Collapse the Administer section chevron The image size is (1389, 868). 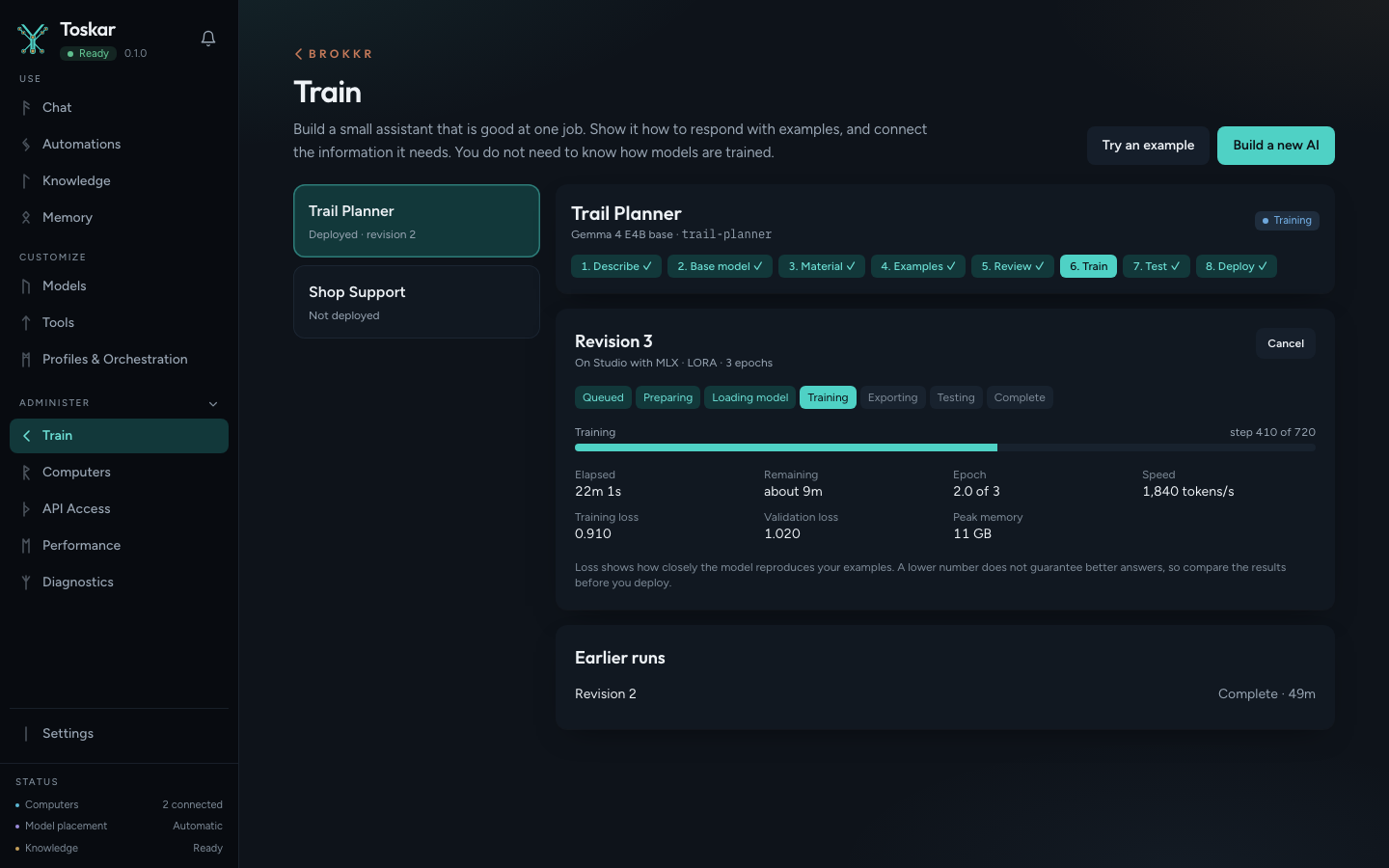pyautogui.click(x=213, y=404)
